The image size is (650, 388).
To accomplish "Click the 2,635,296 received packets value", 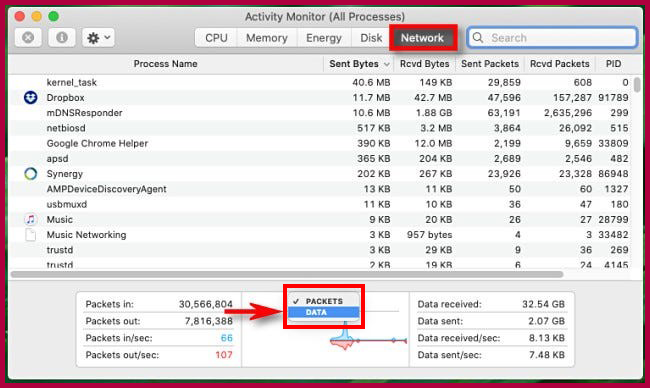I will coord(568,113).
